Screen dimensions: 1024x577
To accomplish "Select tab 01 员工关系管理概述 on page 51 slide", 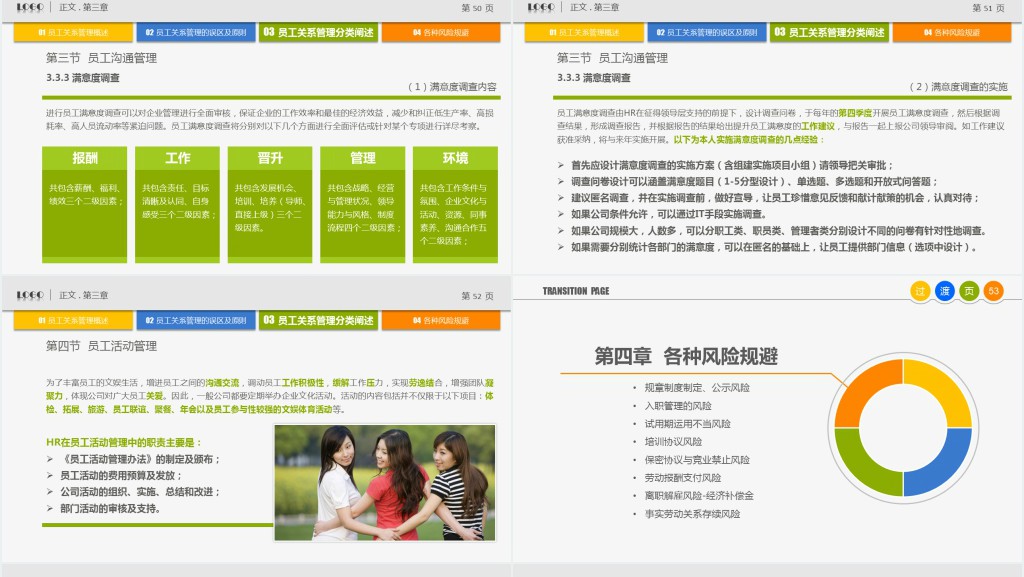I will tap(583, 32).
